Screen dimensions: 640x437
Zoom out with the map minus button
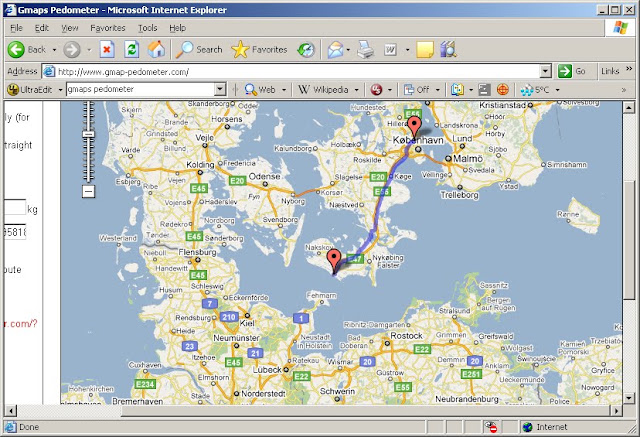89,191
